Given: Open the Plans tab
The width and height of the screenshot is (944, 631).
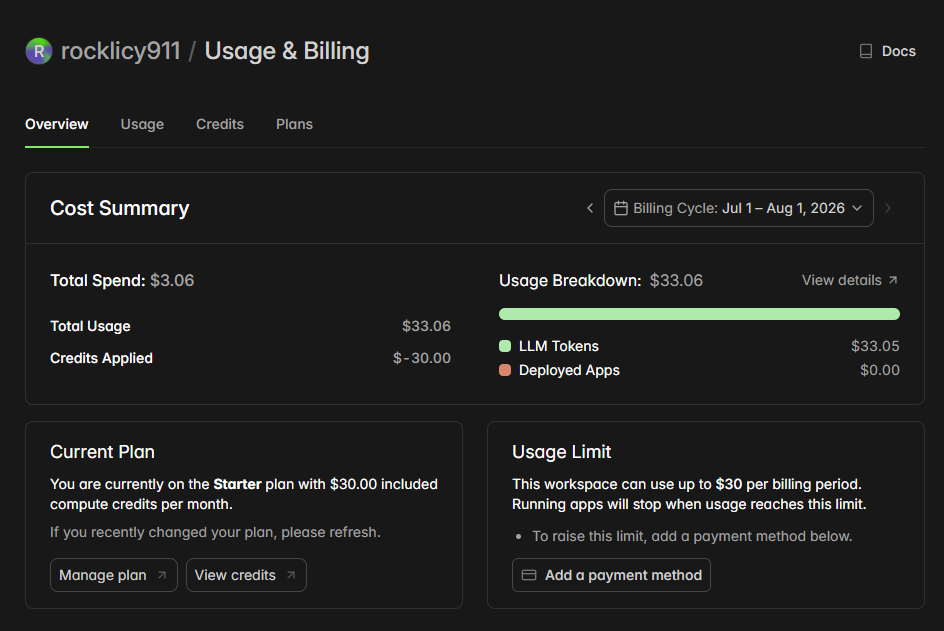Looking at the screenshot, I should pyautogui.click(x=294, y=124).
